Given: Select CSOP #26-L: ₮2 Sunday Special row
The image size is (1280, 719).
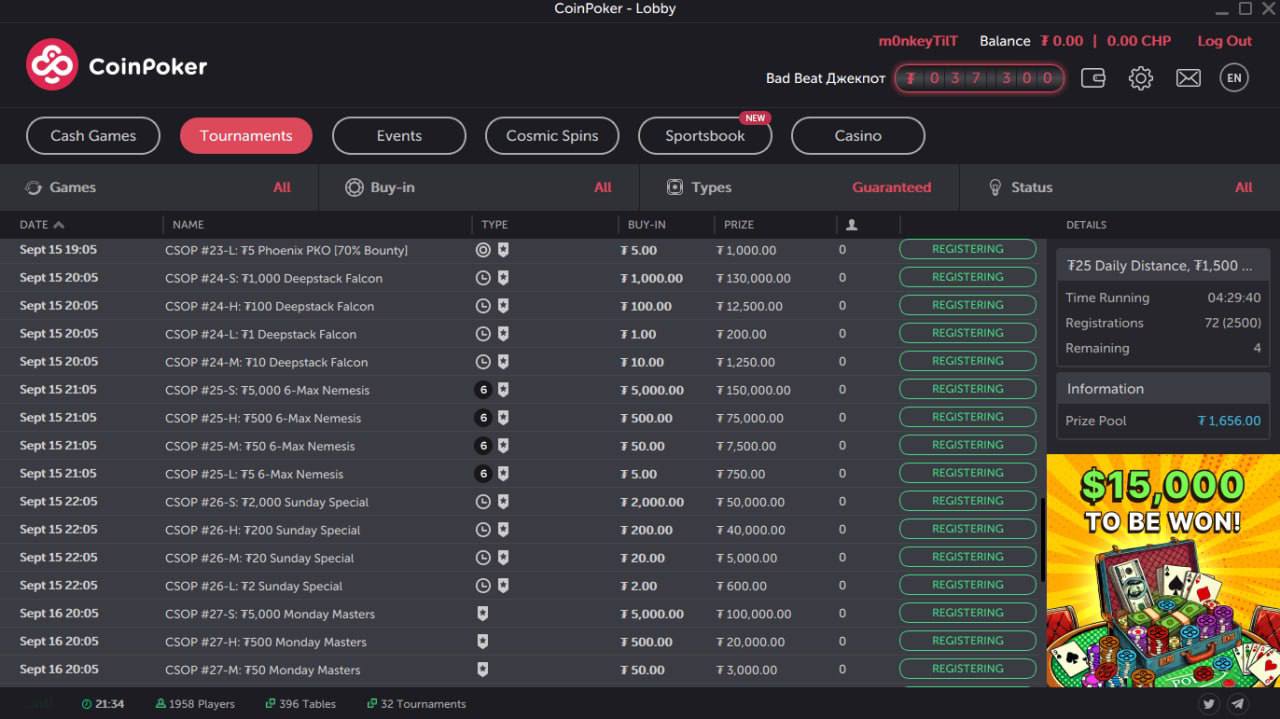Looking at the screenshot, I should [520, 586].
